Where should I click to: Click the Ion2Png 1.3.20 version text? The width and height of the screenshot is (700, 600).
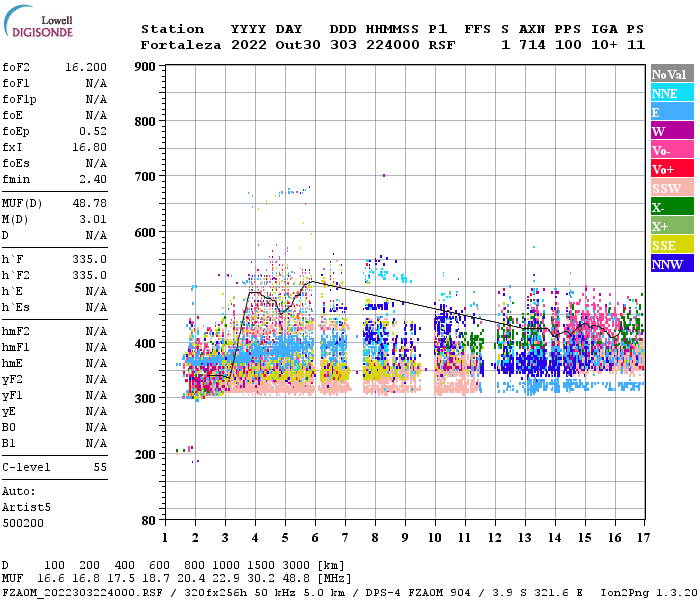pos(649,593)
